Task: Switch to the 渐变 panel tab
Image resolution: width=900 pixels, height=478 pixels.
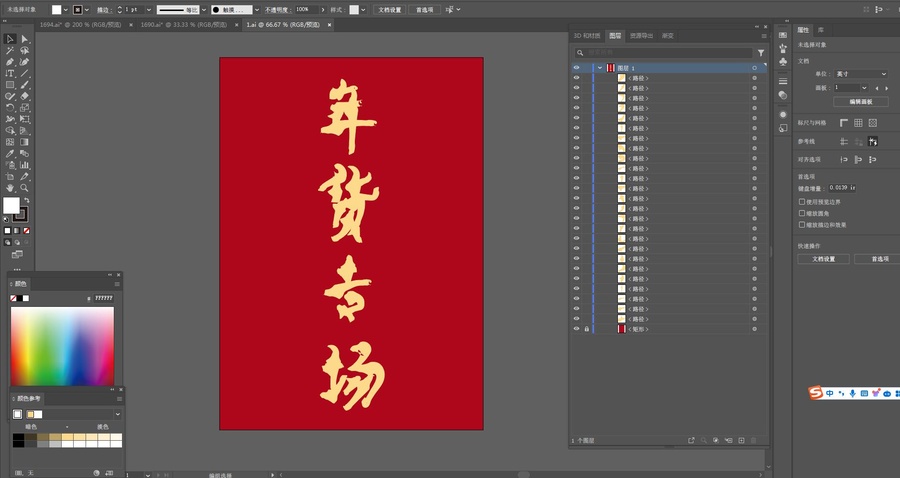Action: [x=668, y=36]
